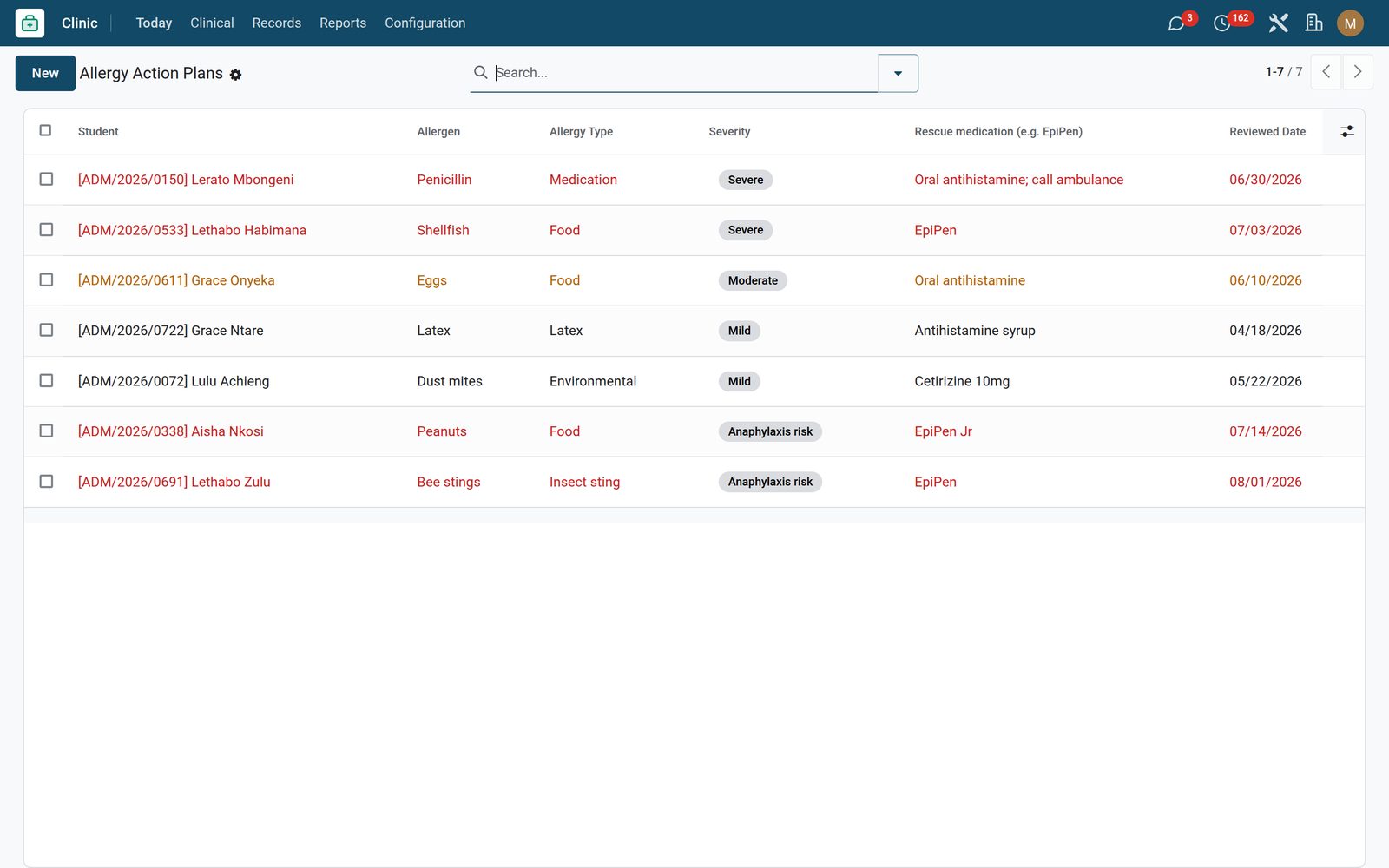Click the Bee stings allergen cell

click(449, 482)
